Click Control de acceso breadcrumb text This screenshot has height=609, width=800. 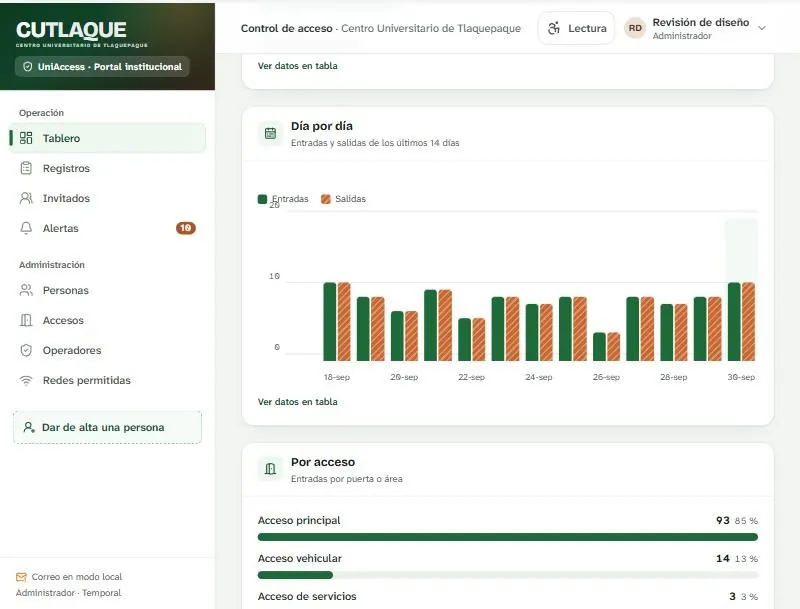point(287,29)
